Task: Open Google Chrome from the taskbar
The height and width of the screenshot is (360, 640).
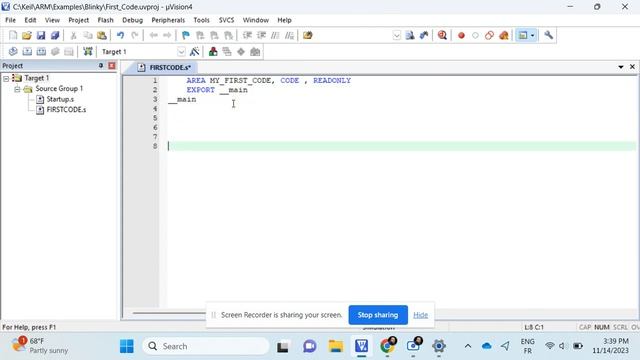Action: 388,346
